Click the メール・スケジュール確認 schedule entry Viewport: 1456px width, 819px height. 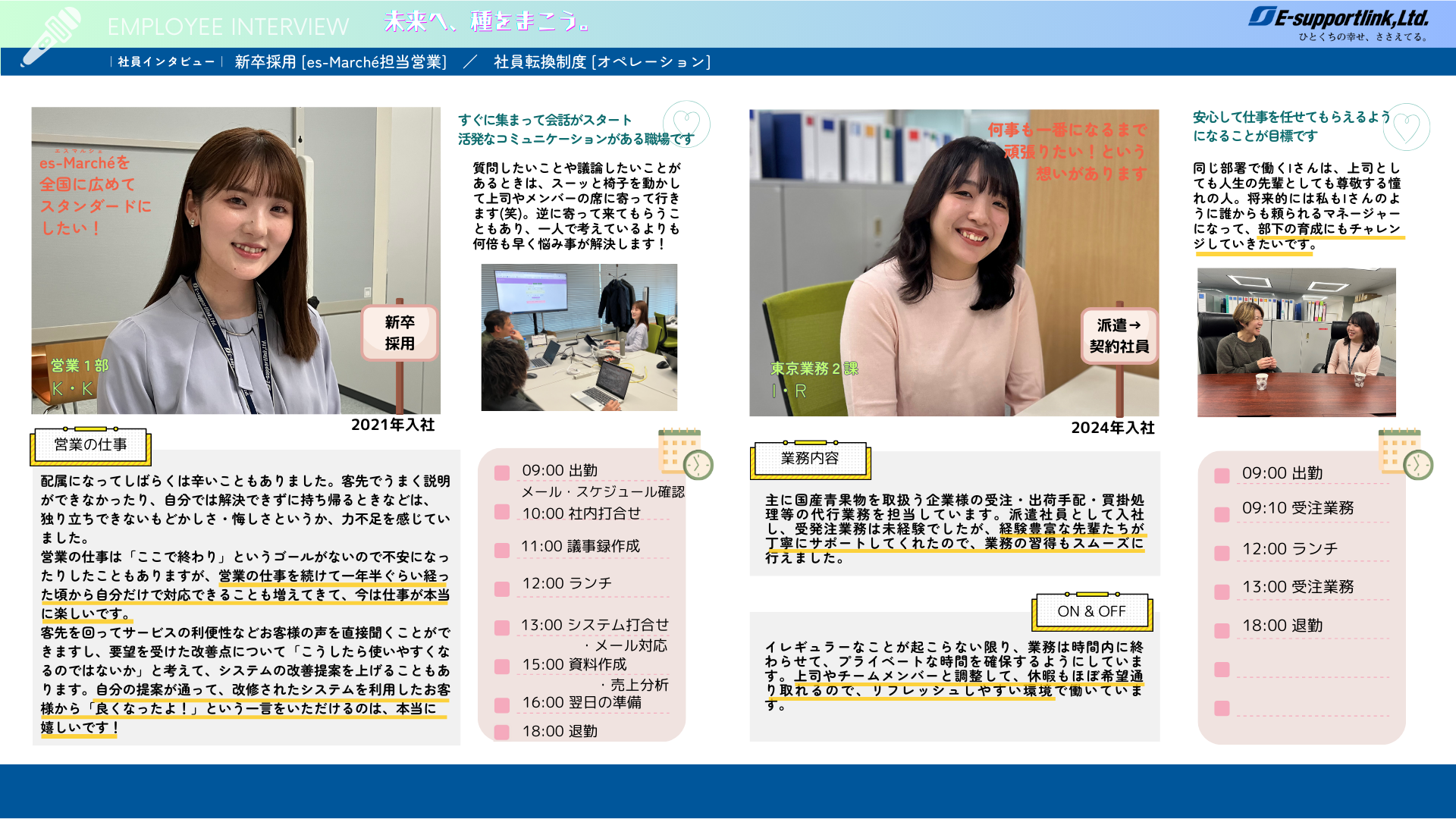point(603,492)
